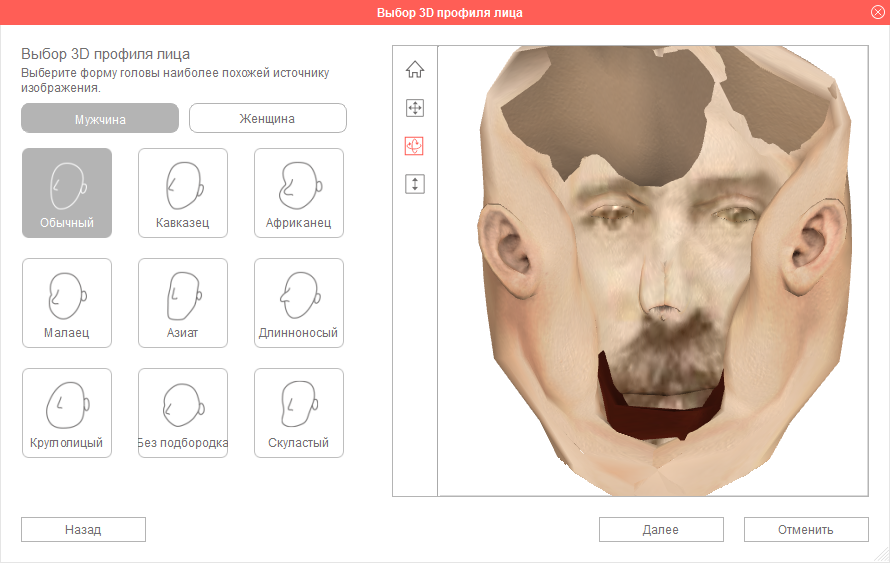890x563 pixels.
Task: Choose the Кавказец head profile
Action: [x=183, y=193]
